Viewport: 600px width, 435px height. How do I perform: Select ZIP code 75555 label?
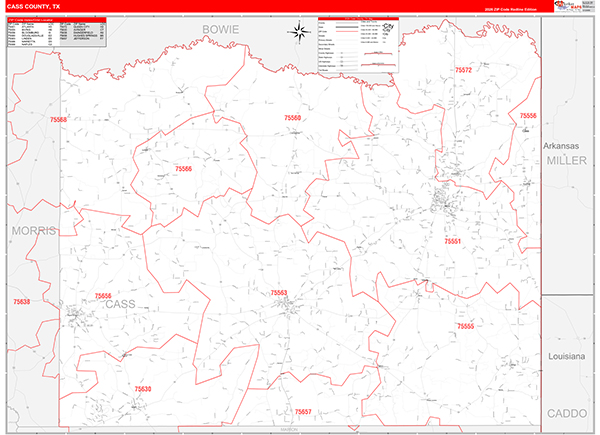(x=466, y=326)
